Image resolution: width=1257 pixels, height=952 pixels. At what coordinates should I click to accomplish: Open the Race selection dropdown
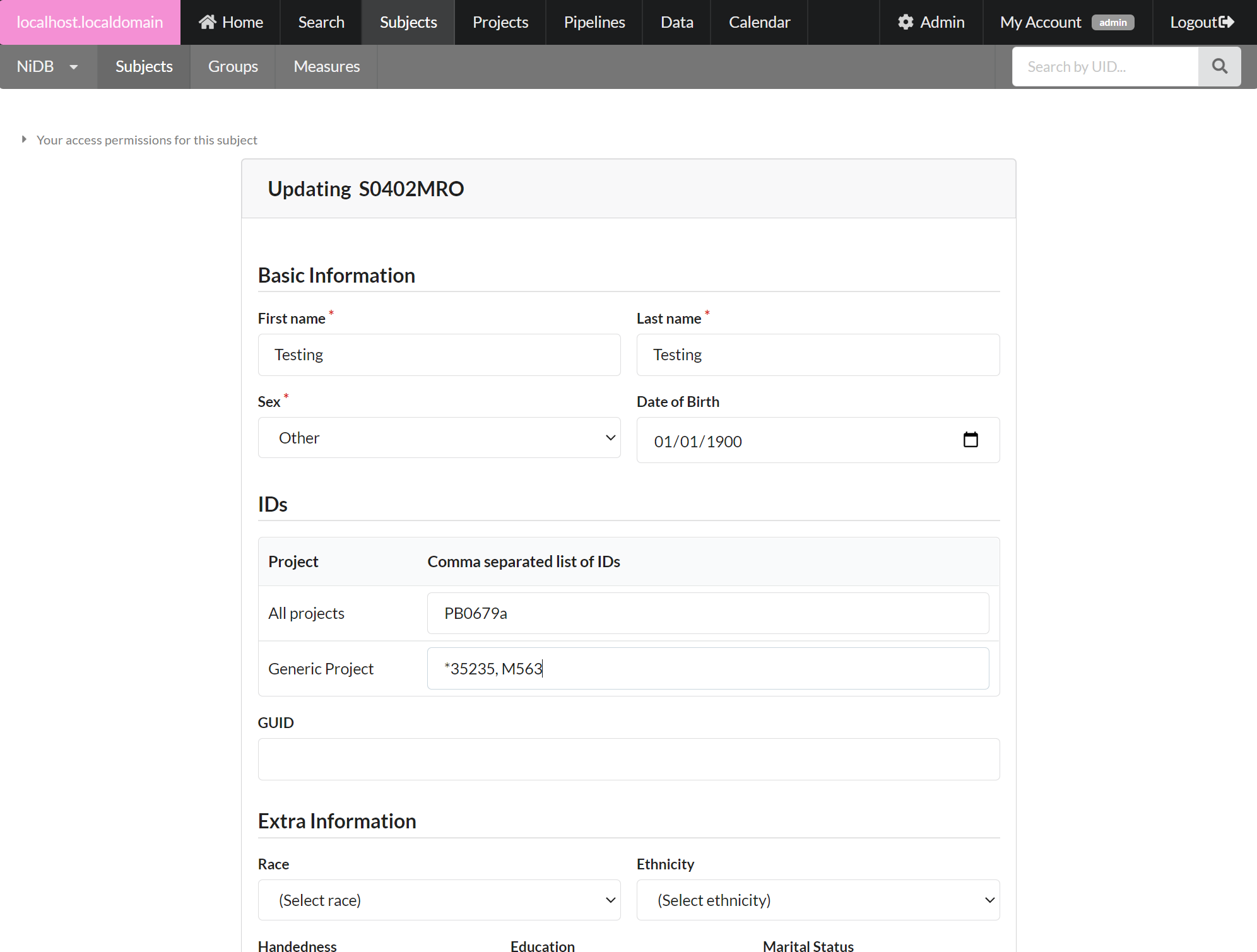[438, 900]
